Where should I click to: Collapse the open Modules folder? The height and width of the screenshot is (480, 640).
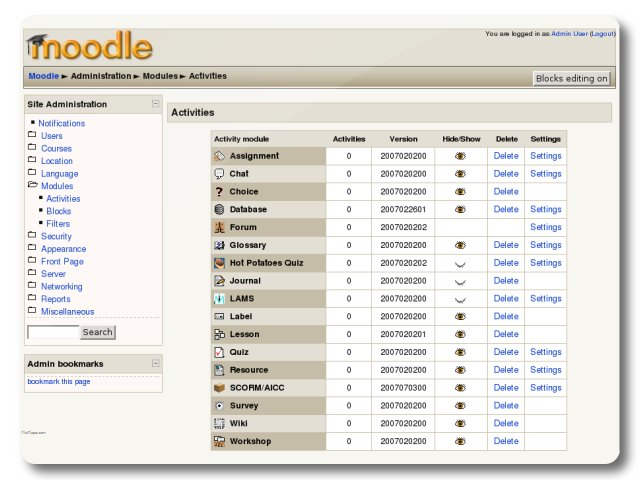32,184
